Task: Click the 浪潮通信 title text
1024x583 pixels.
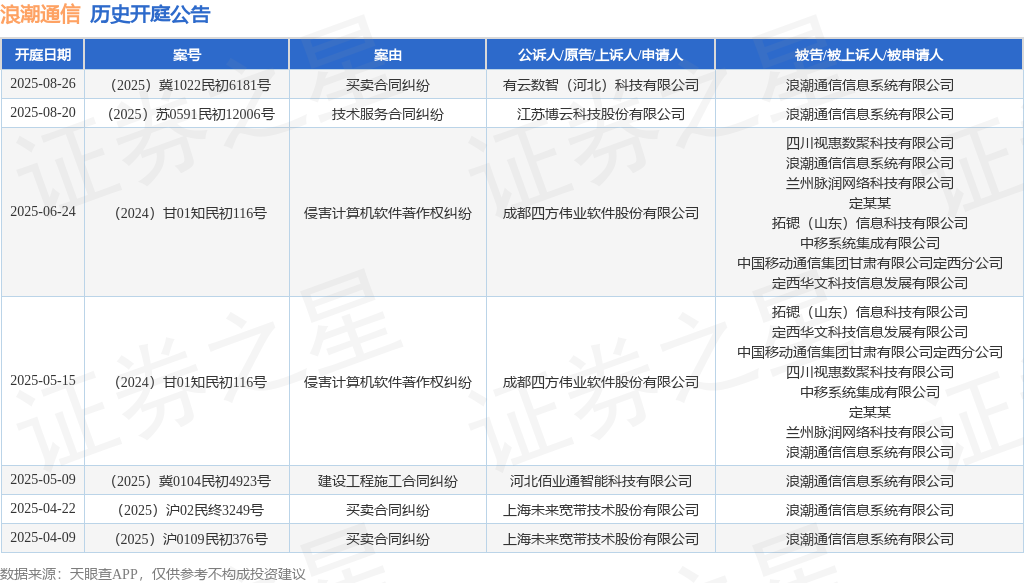Action: [40, 14]
